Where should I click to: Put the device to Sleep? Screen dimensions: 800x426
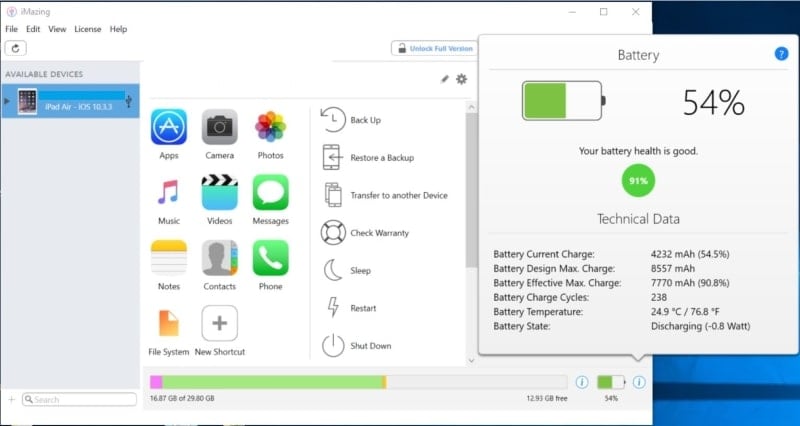[347, 271]
